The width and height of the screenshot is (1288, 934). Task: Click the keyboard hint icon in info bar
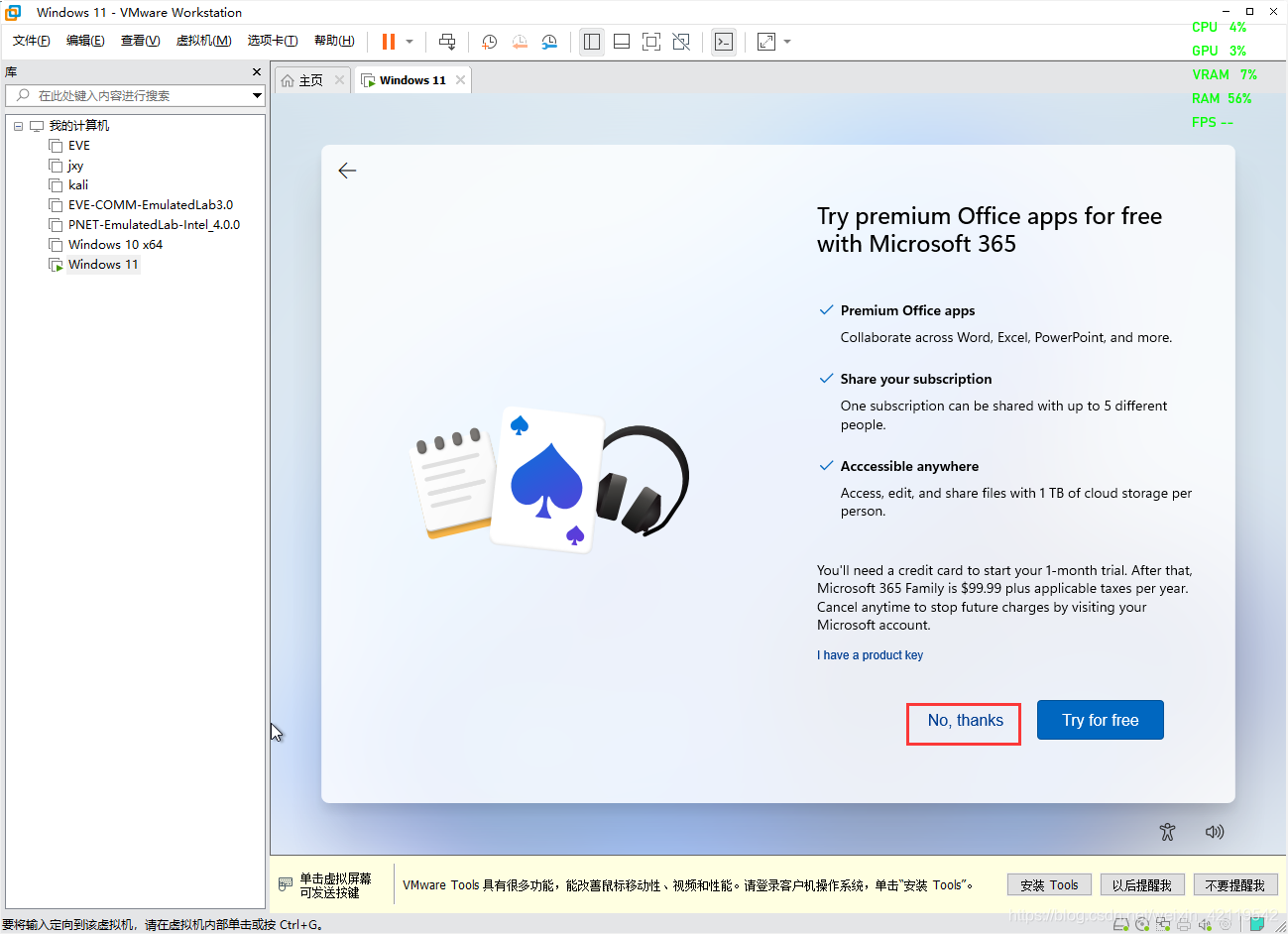pyautogui.click(x=286, y=883)
